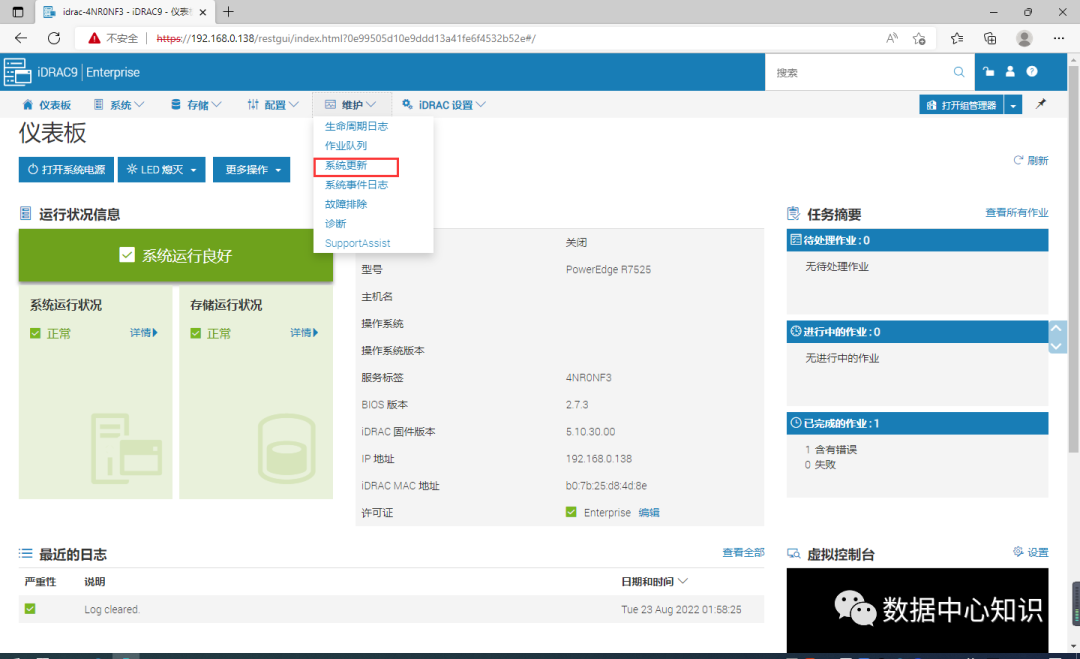Open the tab actions icon at window top-left
This screenshot has width=1080, height=659.
point(18,12)
